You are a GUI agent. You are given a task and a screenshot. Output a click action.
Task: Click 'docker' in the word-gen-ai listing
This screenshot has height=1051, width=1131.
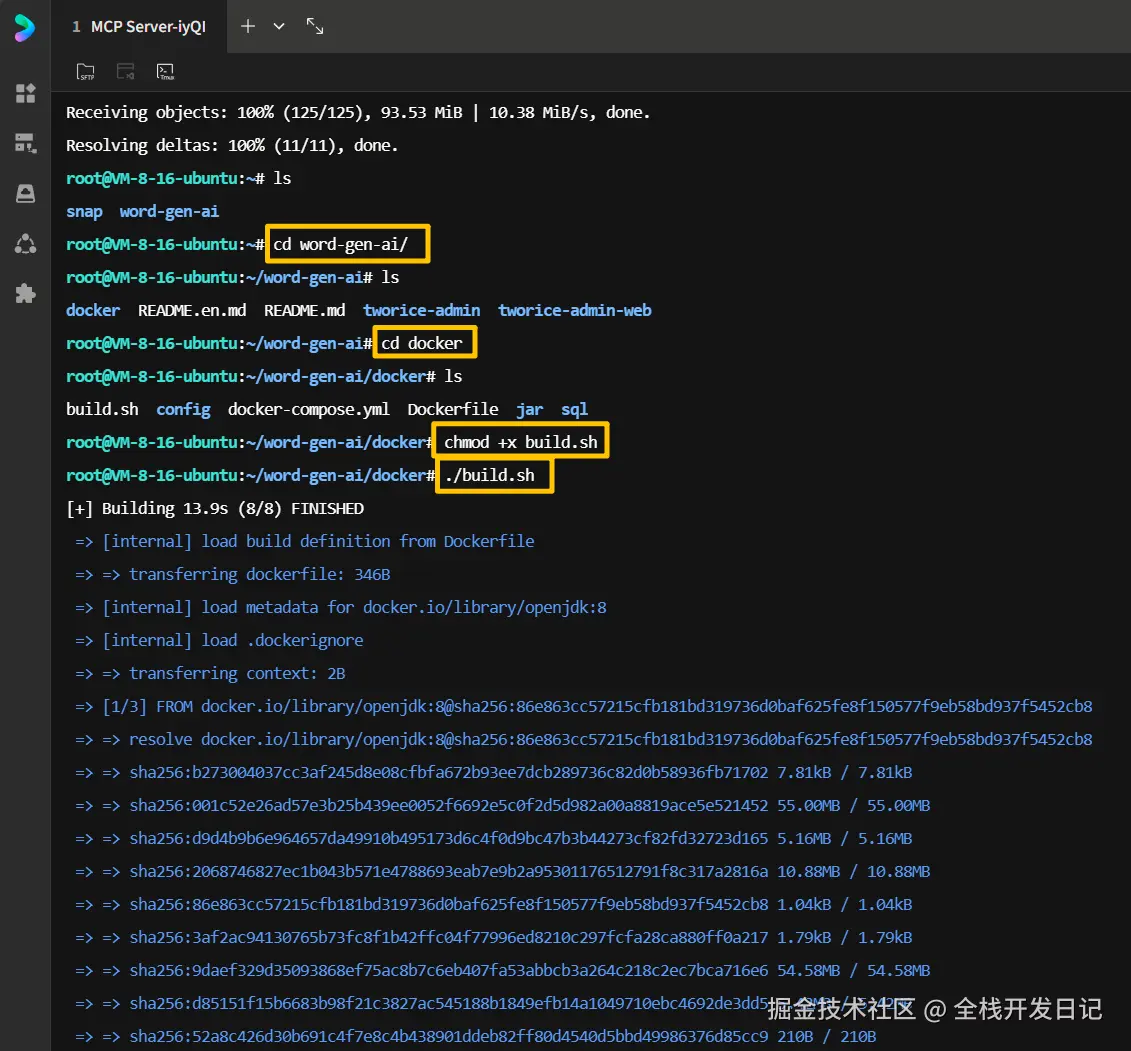pyautogui.click(x=92, y=310)
